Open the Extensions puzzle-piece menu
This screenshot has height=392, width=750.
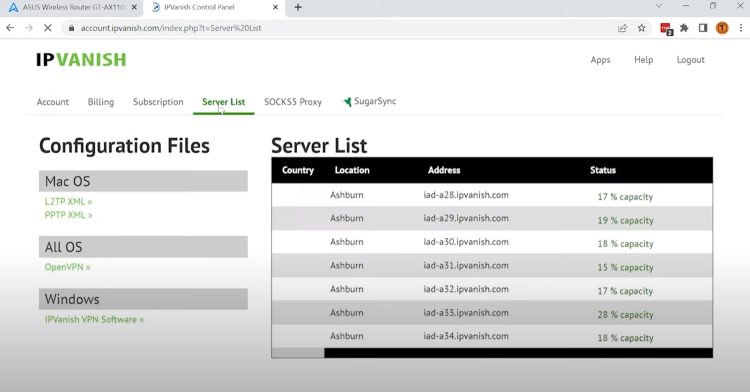[684, 28]
